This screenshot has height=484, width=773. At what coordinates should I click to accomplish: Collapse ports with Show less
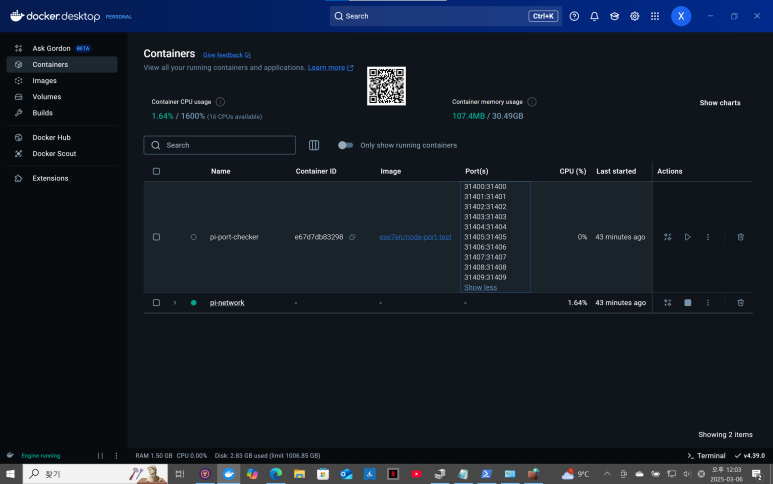[480, 287]
